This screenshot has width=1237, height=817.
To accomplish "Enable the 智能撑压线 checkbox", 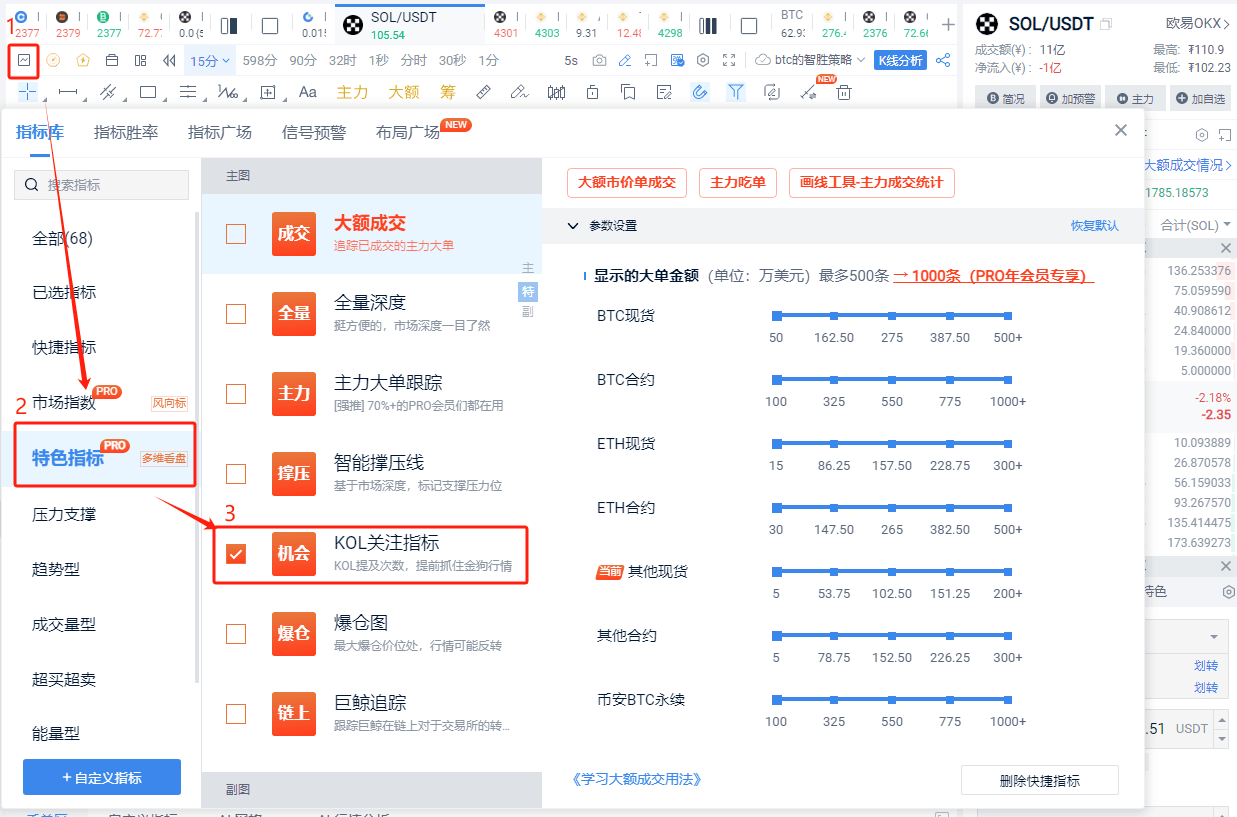I will pos(236,474).
